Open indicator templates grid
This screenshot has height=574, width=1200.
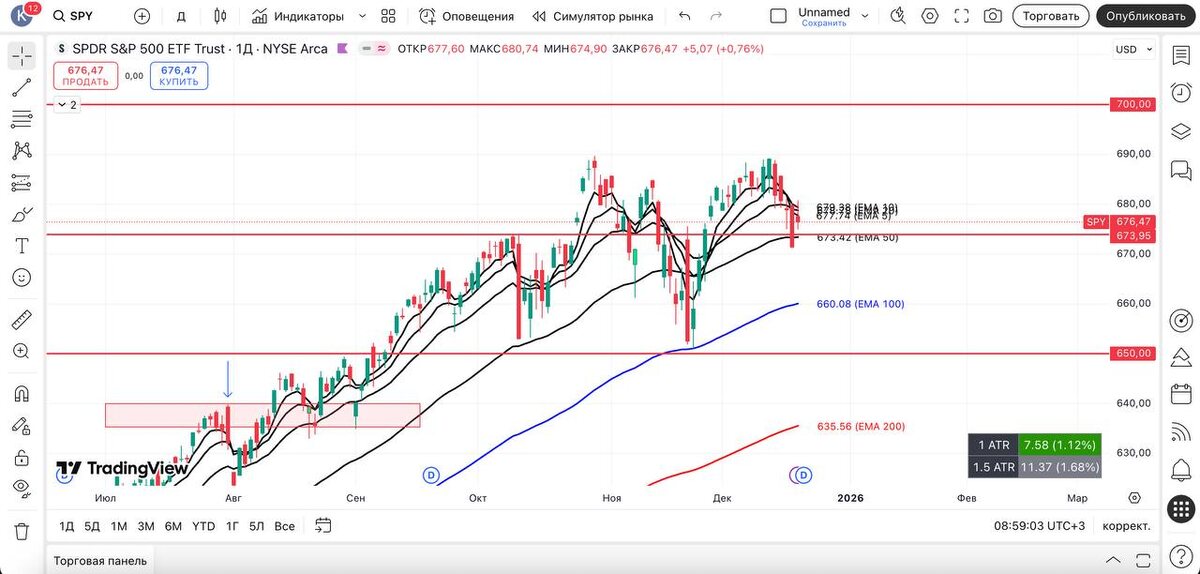coord(389,16)
